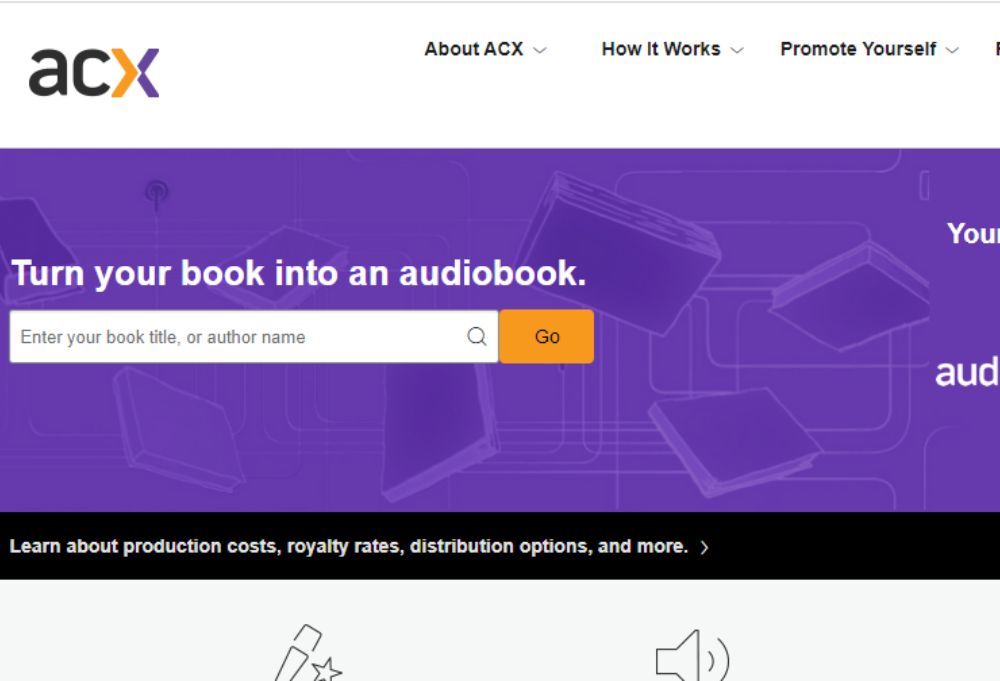The width and height of the screenshot is (1000, 681).
Task: Select the Promote Yourself menu label
Action: 858,49
